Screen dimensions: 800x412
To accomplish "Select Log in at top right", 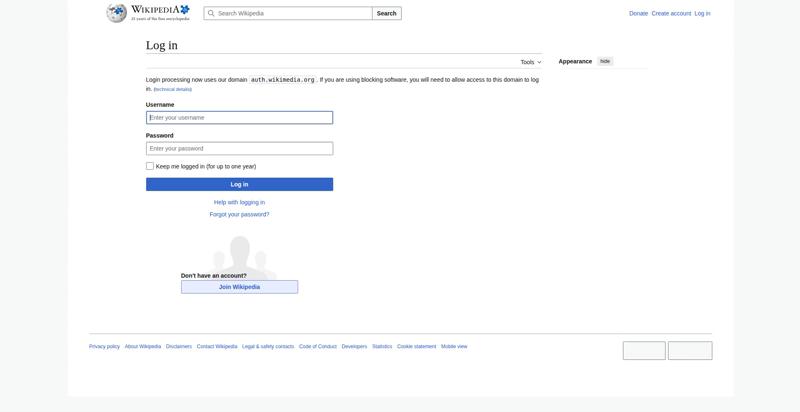I will pyautogui.click(x=702, y=14).
